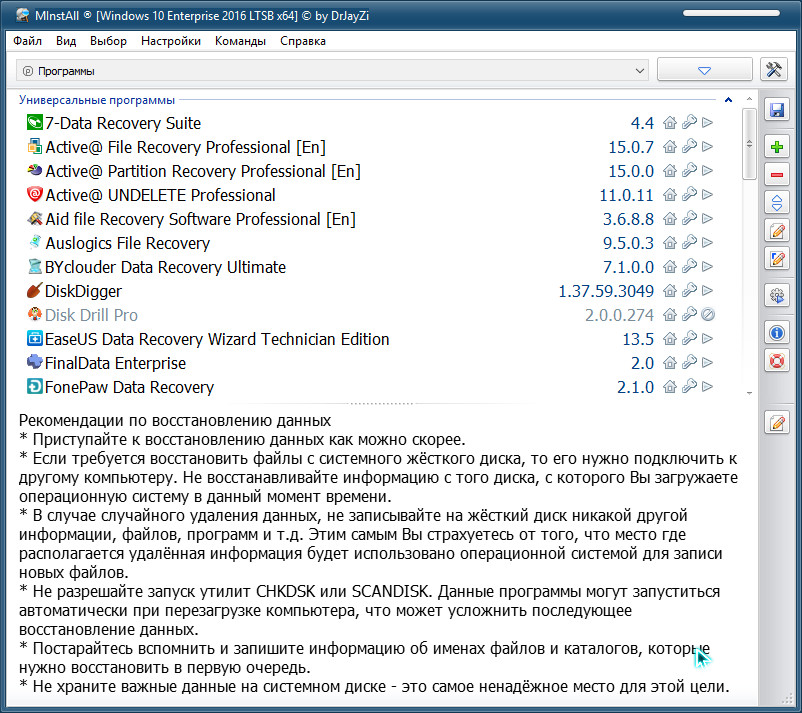Viewport: 802px width, 713px height.
Task: Toggle the blocked icon for Disk Drill Pro
Action: (707, 315)
